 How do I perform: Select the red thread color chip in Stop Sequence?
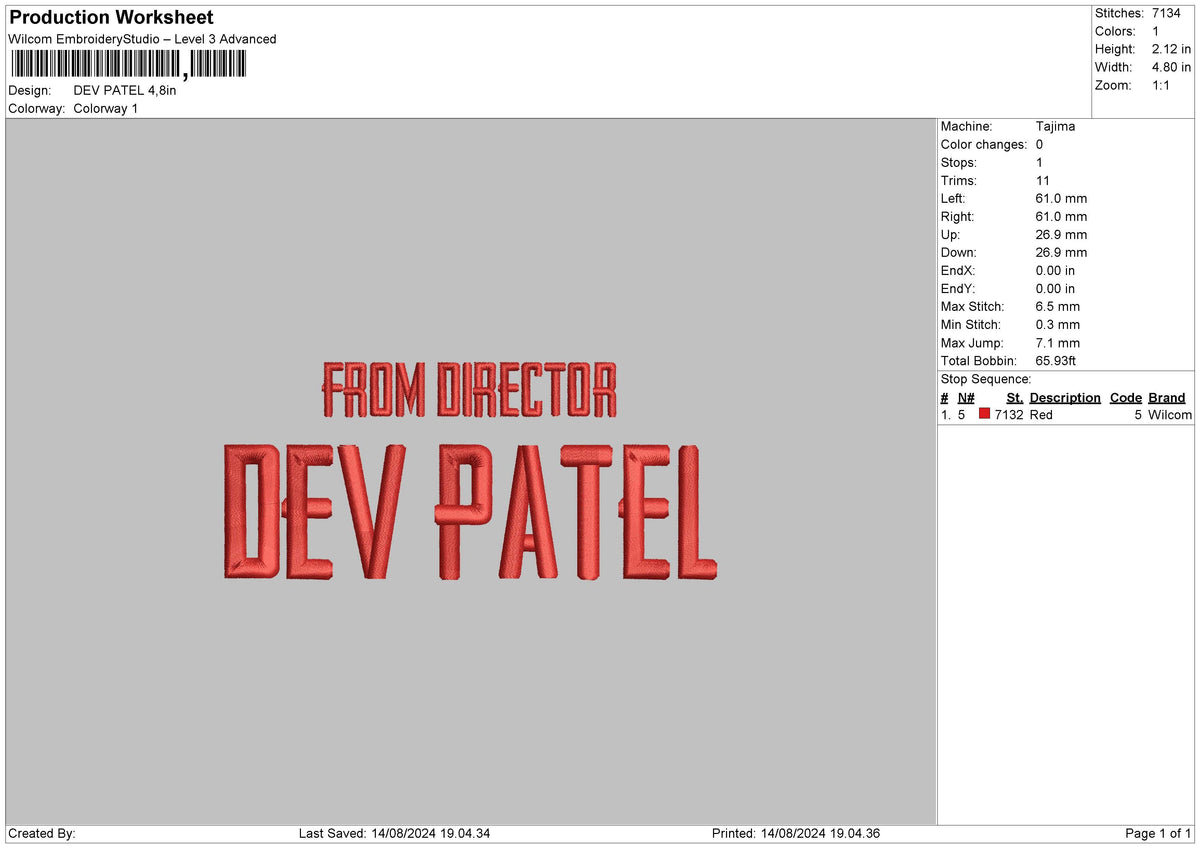tap(983, 414)
